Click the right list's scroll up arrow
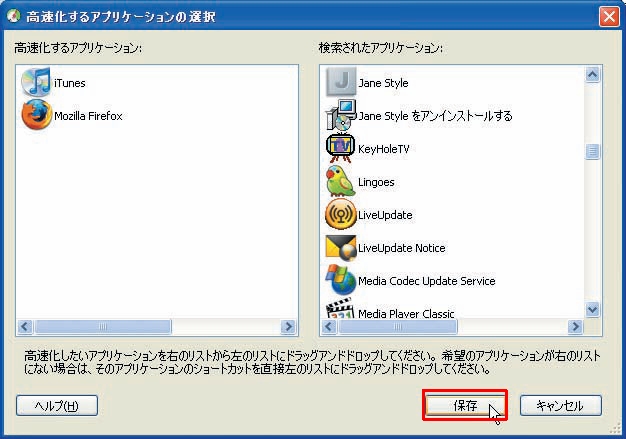This screenshot has width=626, height=439. pyautogui.click(x=592, y=74)
